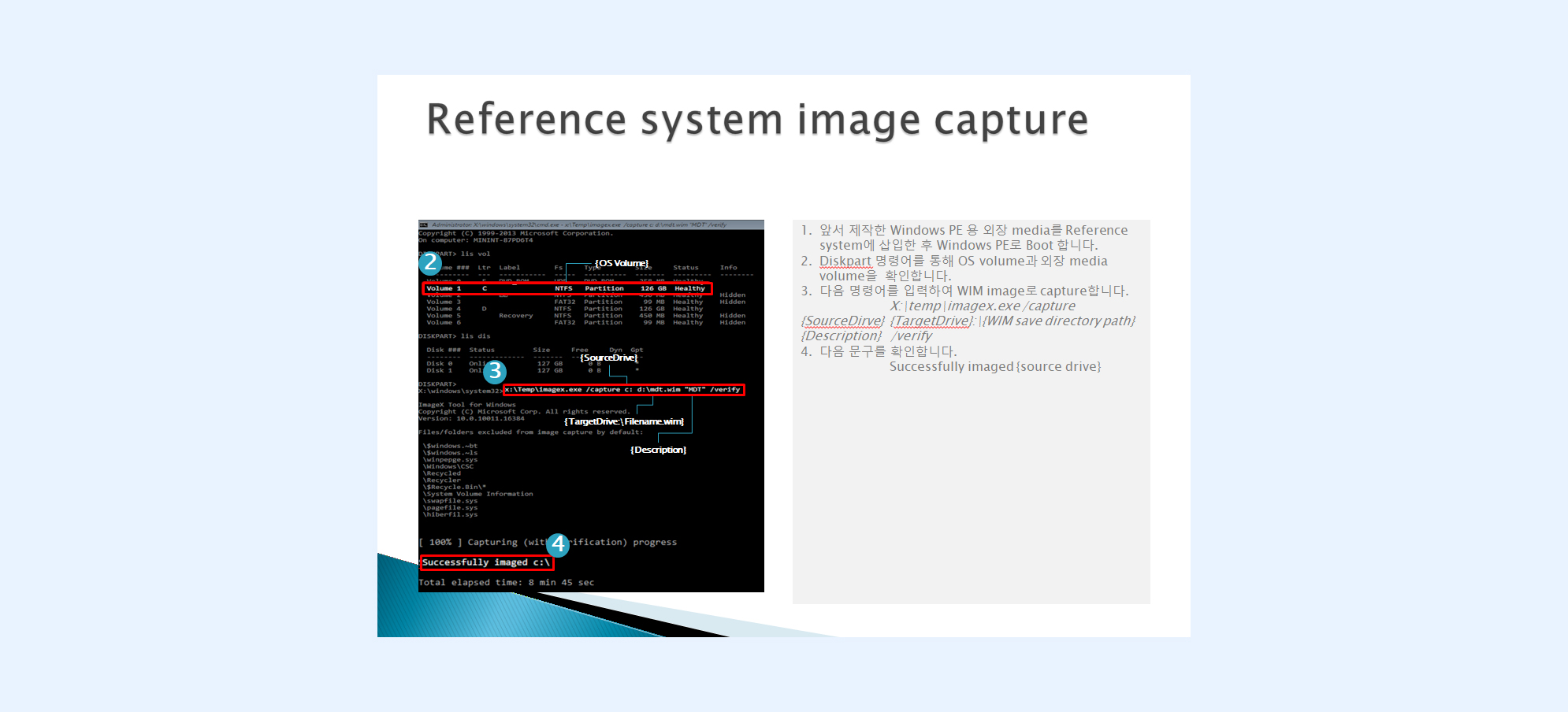Click the cmd.exe window icon in terminal title bar
The height and width of the screenshot is (712, 1568).
click(423, 224)
